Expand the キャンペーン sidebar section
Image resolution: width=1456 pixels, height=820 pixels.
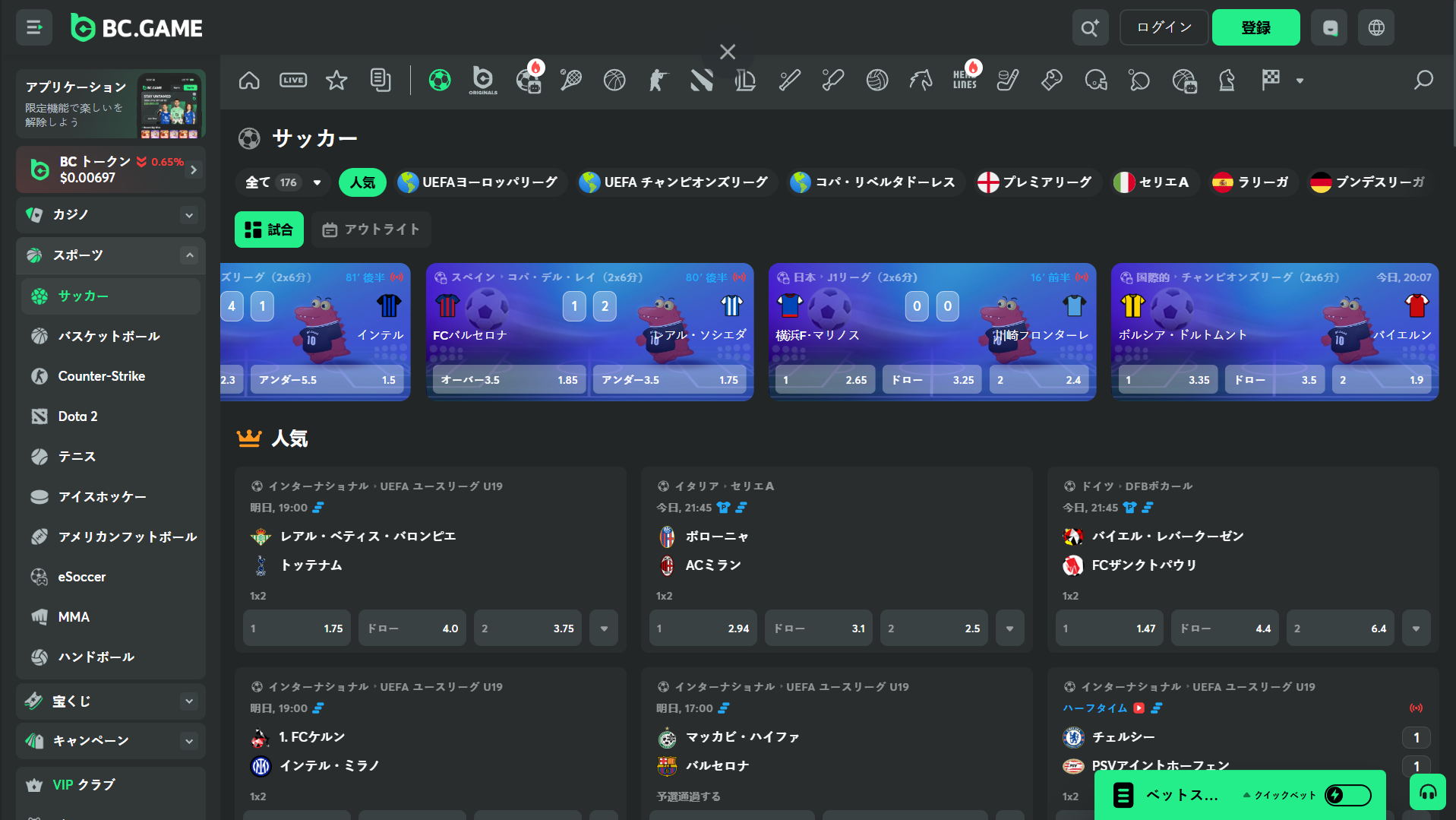point(189,741)
